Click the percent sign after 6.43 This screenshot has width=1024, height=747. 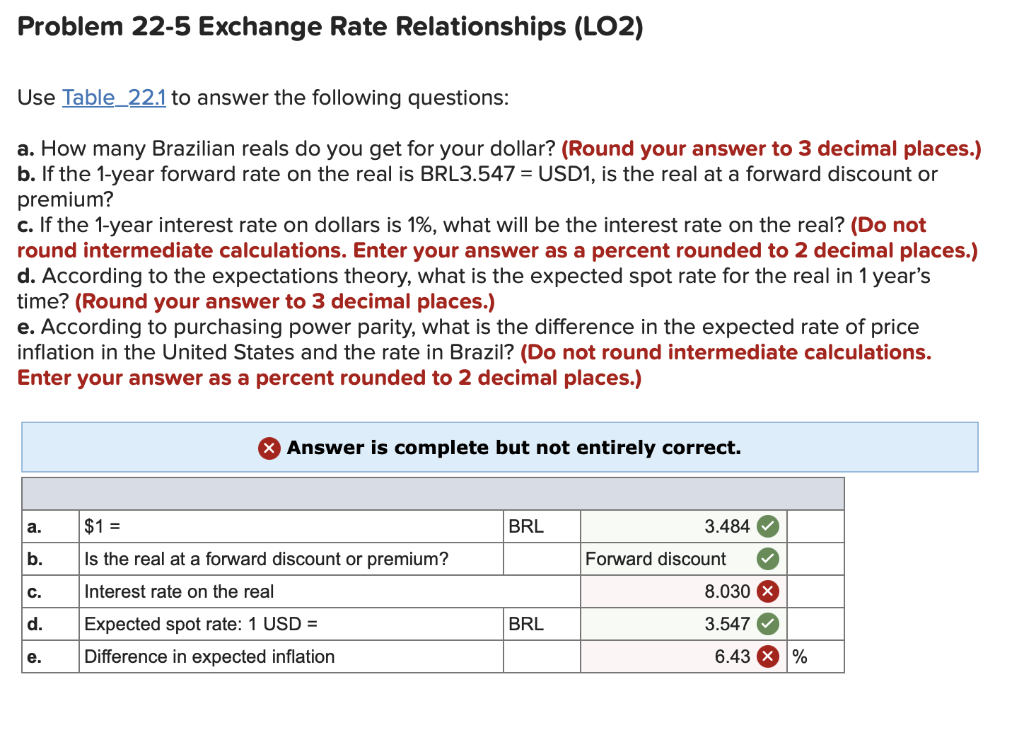pos(800,656)
